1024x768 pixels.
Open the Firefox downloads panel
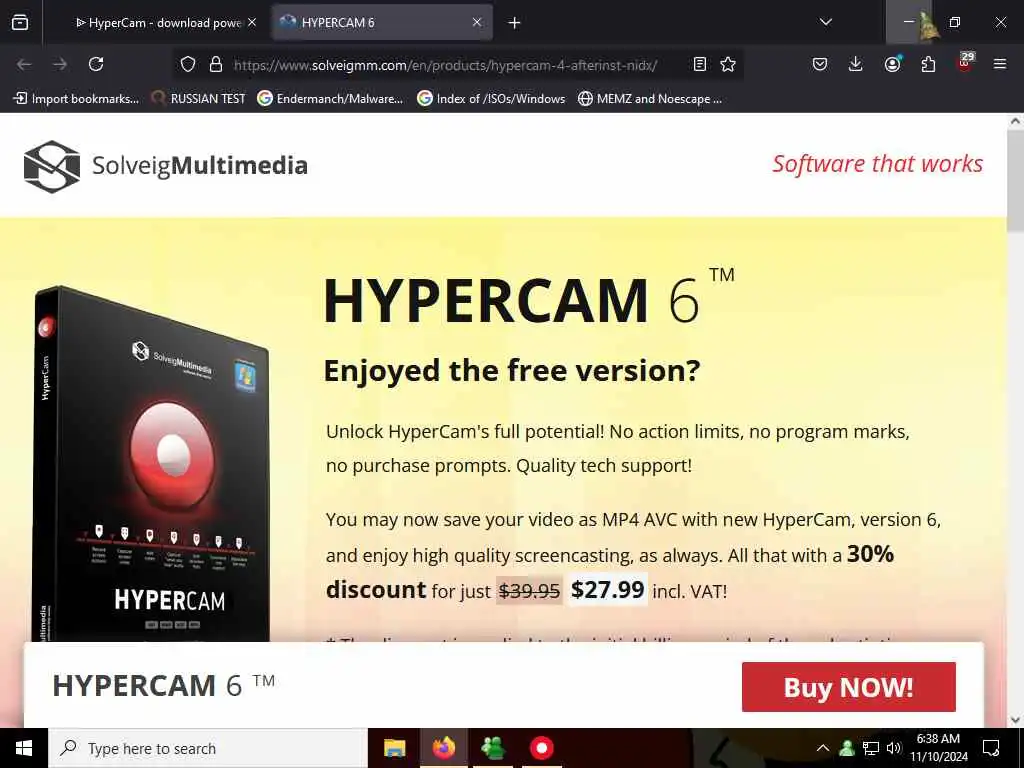pyautogui.click(x=856, y=64)
